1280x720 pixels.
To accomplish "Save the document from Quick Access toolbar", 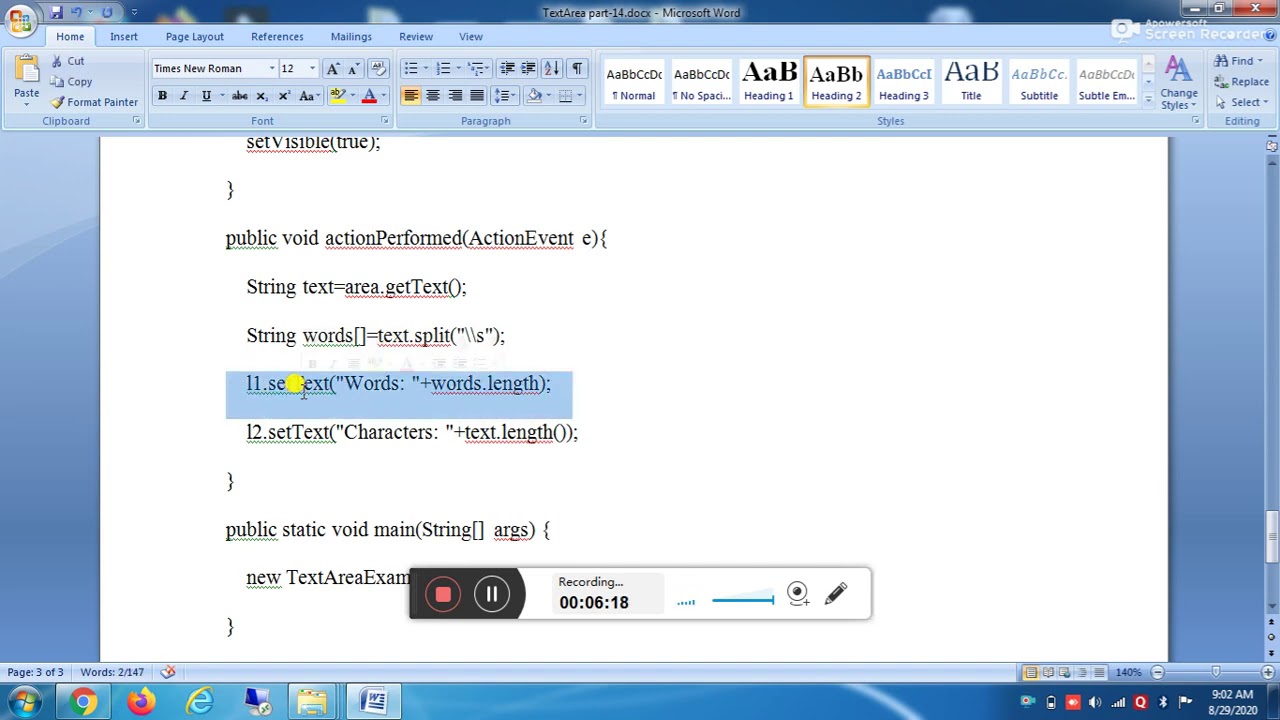I will point(56,12).
